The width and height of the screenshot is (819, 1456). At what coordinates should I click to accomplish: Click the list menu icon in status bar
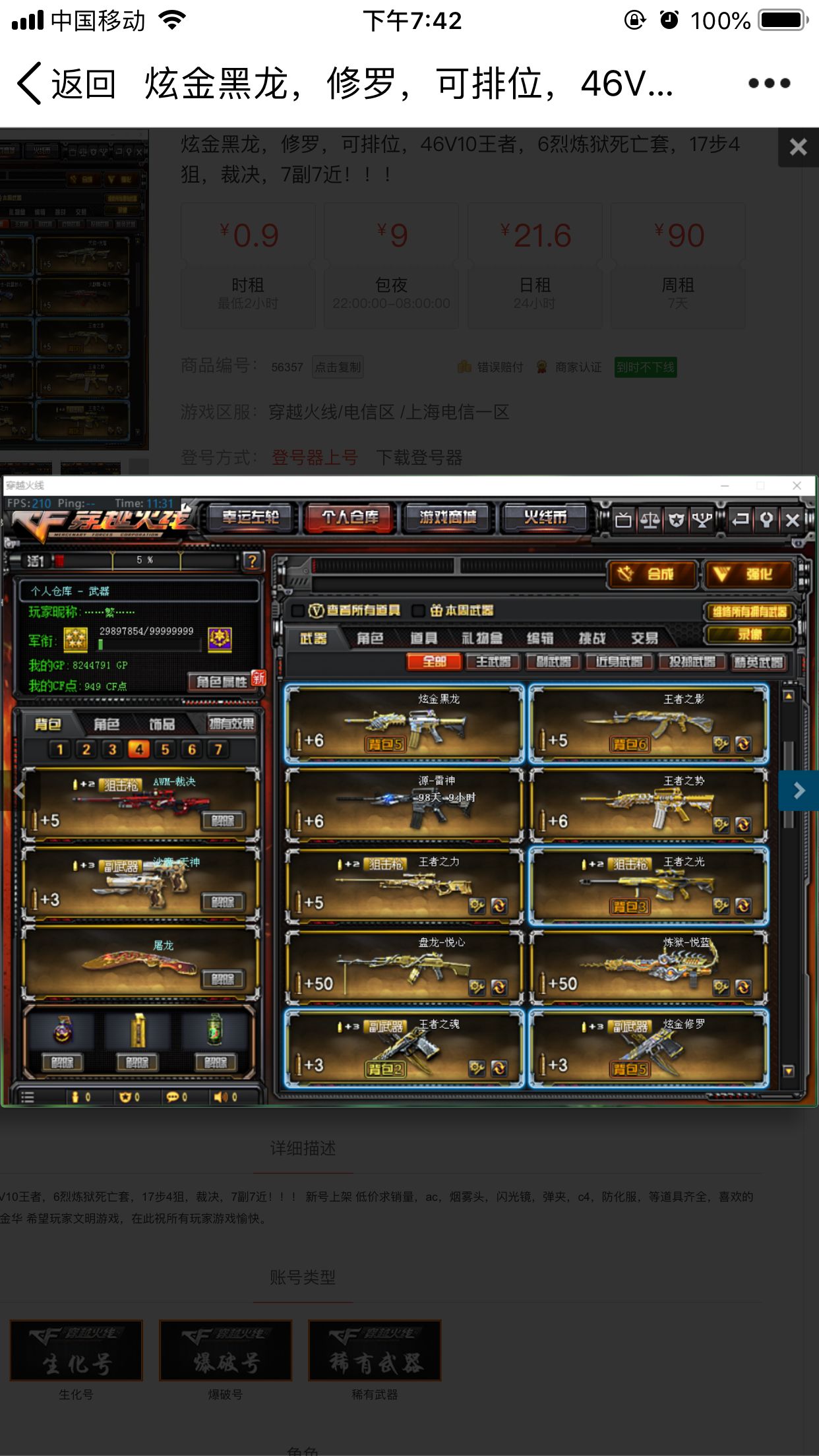pos(27,1097)
